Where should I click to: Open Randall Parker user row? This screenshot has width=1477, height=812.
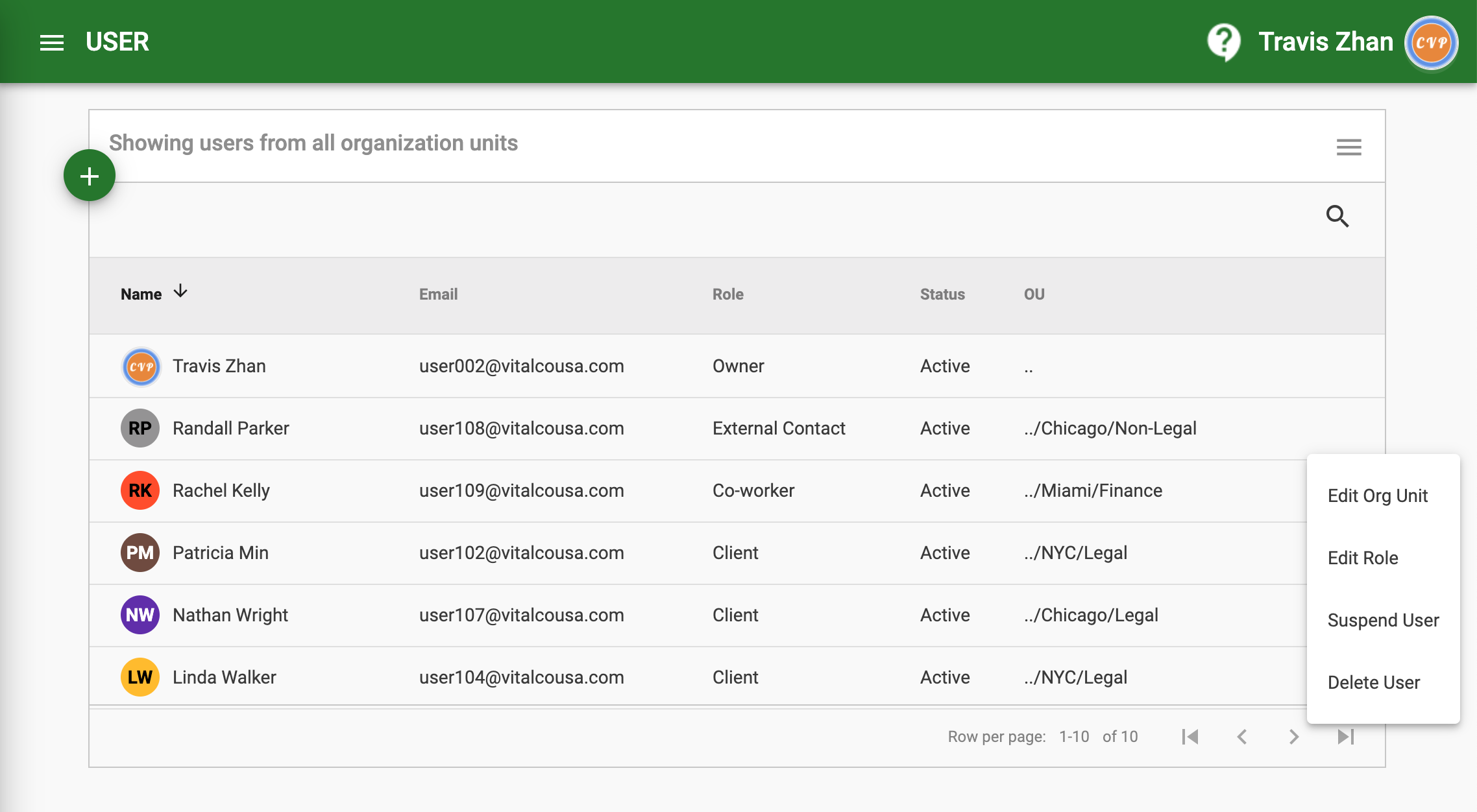point(230,428)
